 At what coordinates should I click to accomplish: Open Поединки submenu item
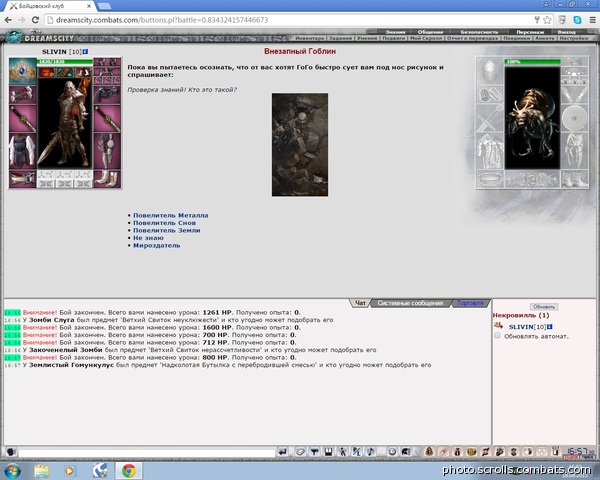[x=516, y=38]
